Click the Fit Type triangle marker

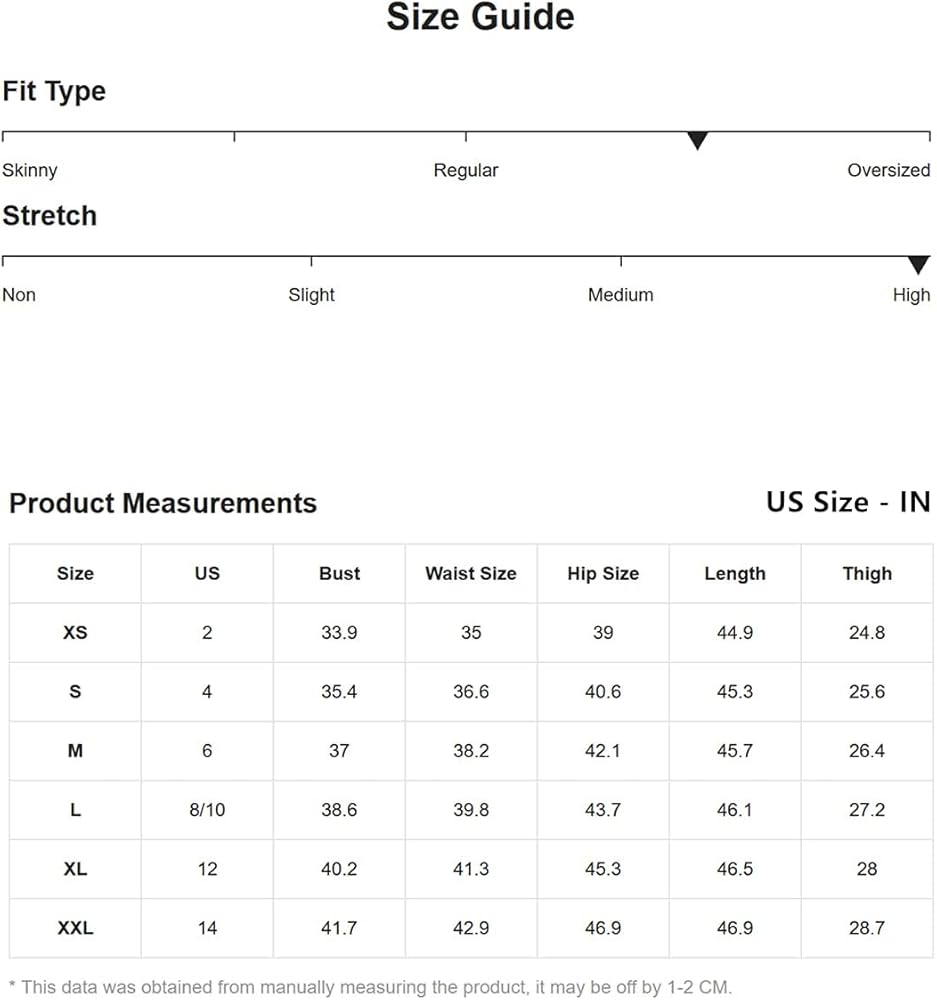(697, 141)
